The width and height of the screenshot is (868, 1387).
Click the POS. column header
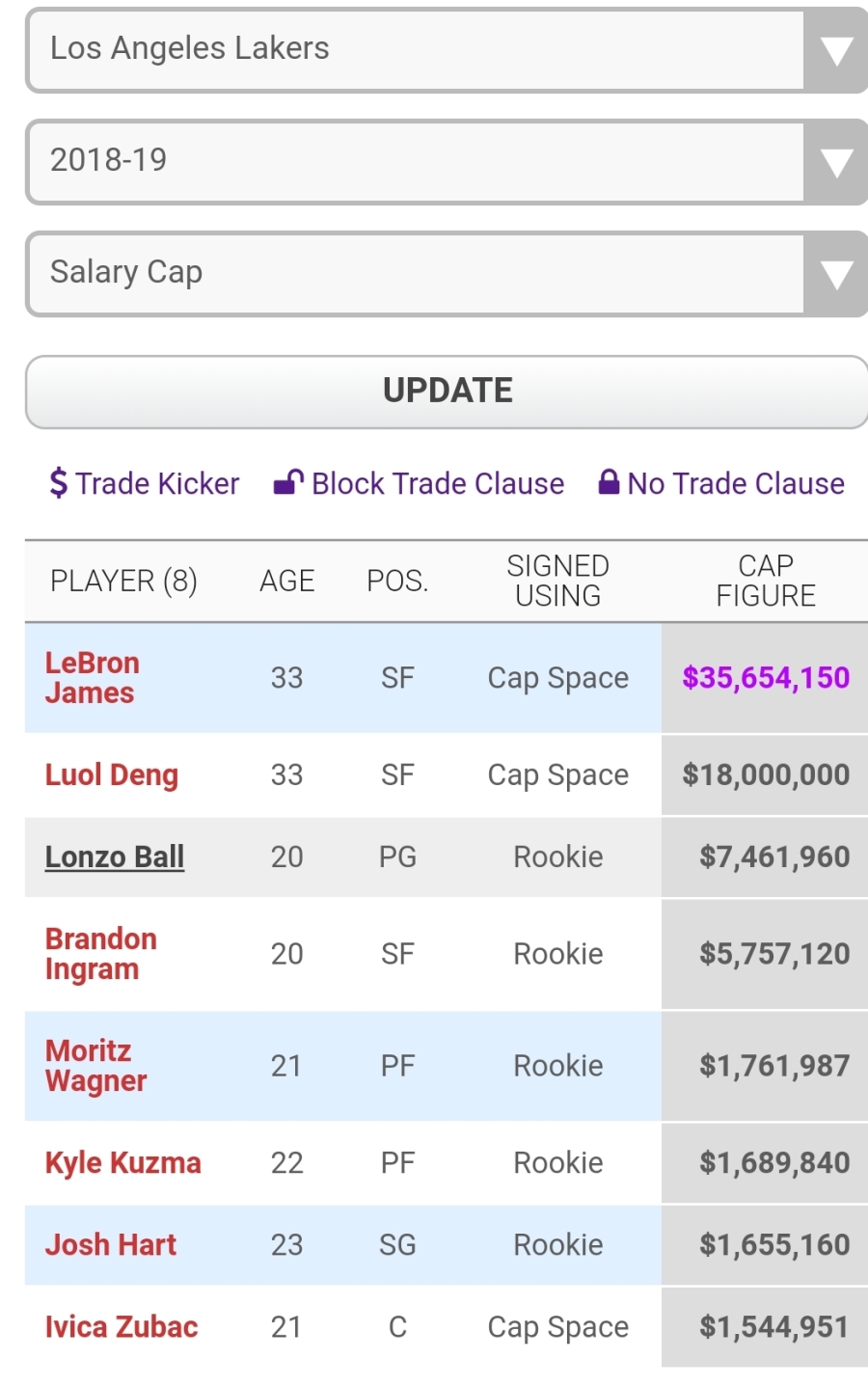click(x=397, y=581)
